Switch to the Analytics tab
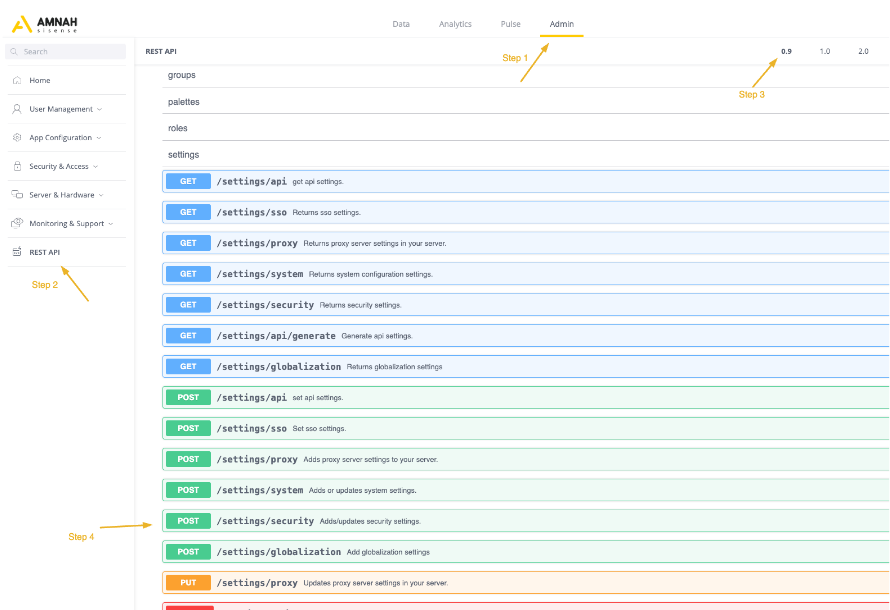 (455, 24)
